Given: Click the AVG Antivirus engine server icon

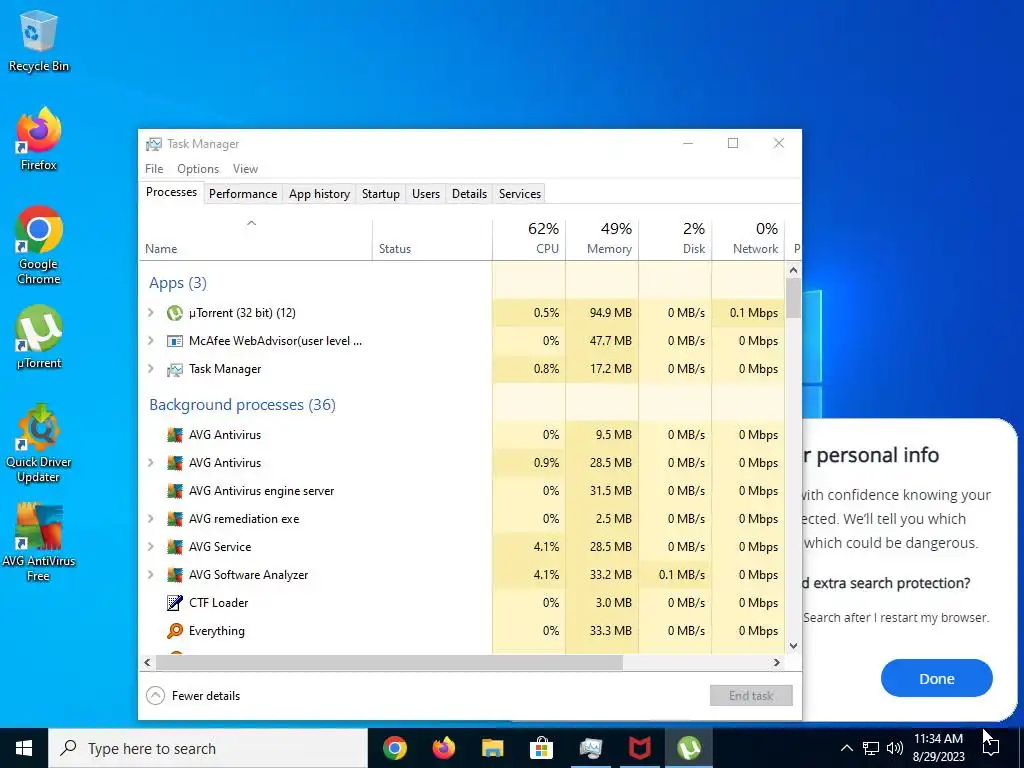Looking at the screenshot, I should click(x=174, y=490).
